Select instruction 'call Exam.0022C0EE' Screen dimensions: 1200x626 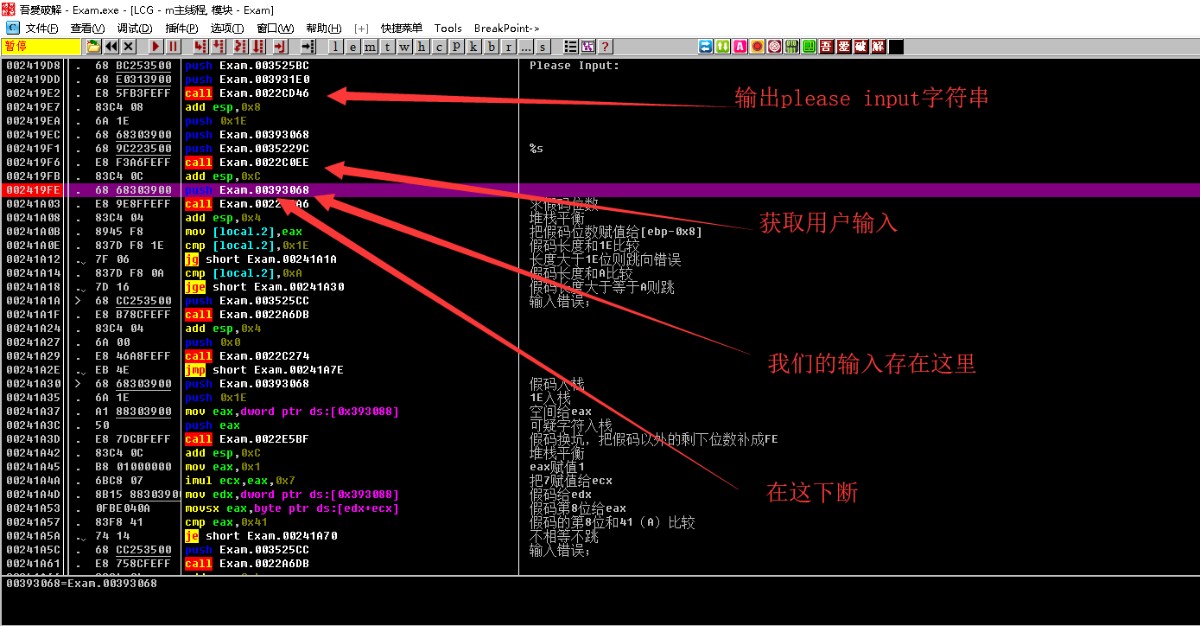tap(247, 162)
